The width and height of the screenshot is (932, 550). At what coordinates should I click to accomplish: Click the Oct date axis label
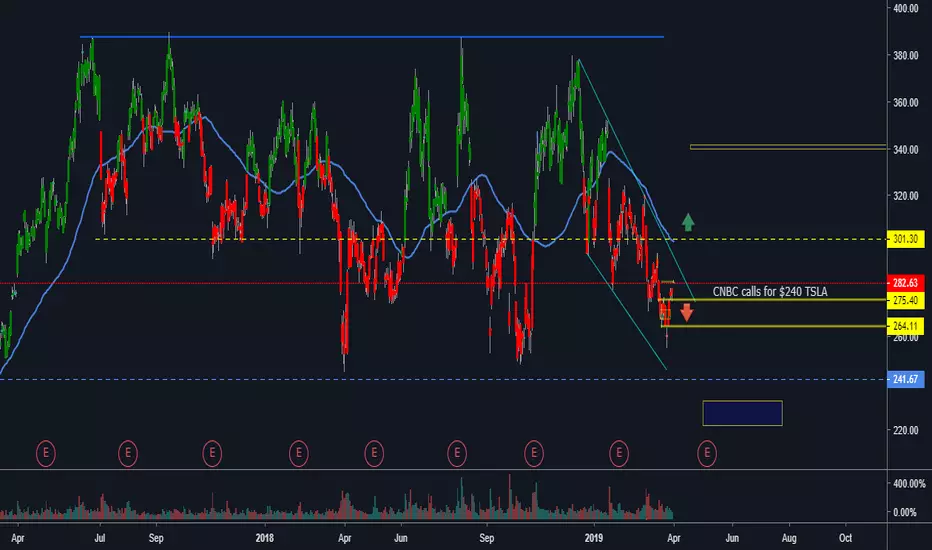[845, 538]
